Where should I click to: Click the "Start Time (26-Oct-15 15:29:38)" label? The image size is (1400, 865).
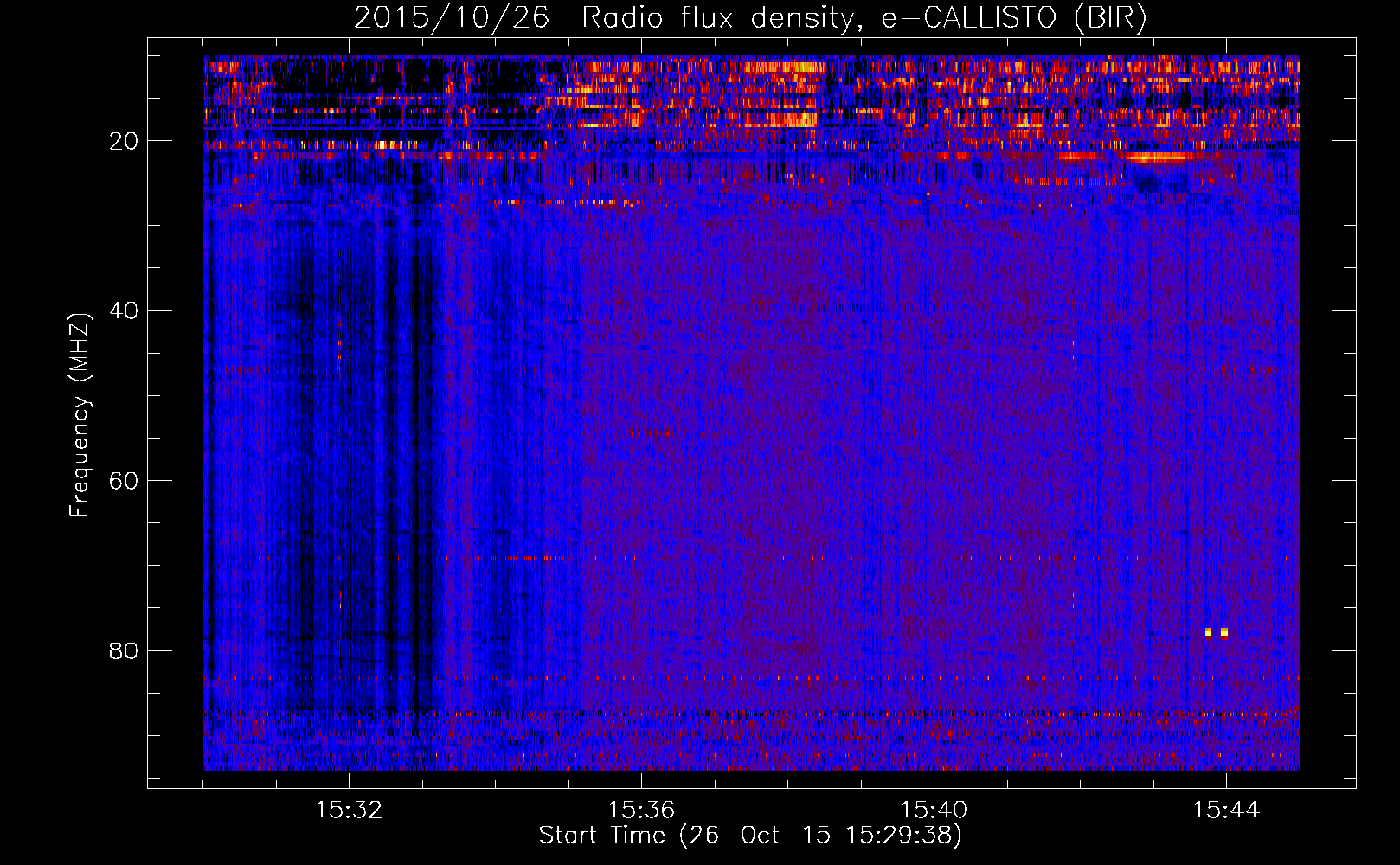coord(750,836)
